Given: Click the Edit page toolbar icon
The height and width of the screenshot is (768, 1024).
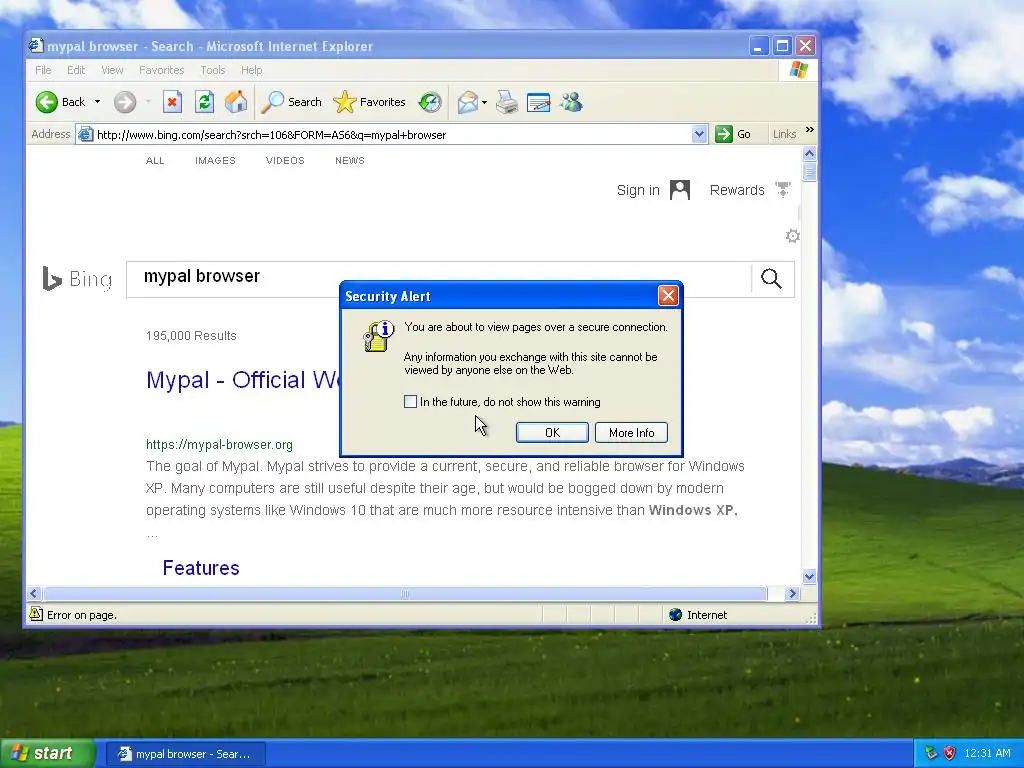Looking at the screenshot, I should tap(539, 102).
